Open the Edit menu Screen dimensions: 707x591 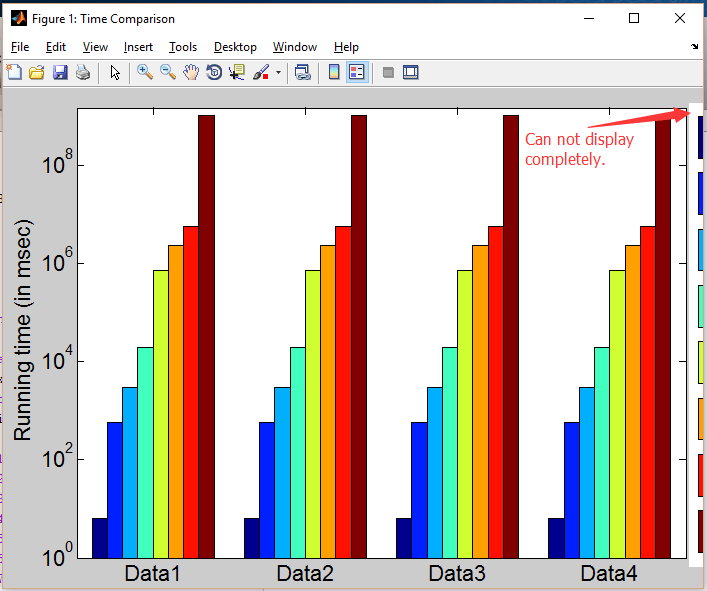click(56, 47)
